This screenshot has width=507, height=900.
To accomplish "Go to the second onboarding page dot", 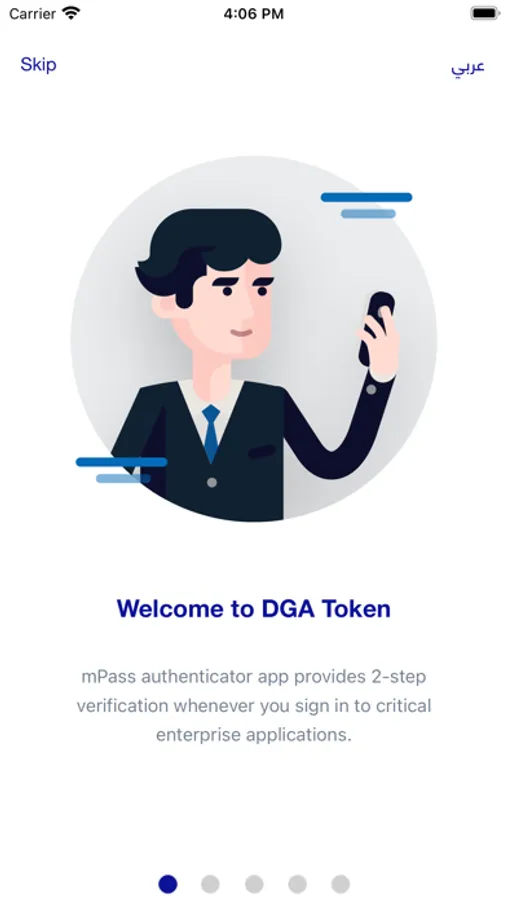I will click(x=211, y=884).
